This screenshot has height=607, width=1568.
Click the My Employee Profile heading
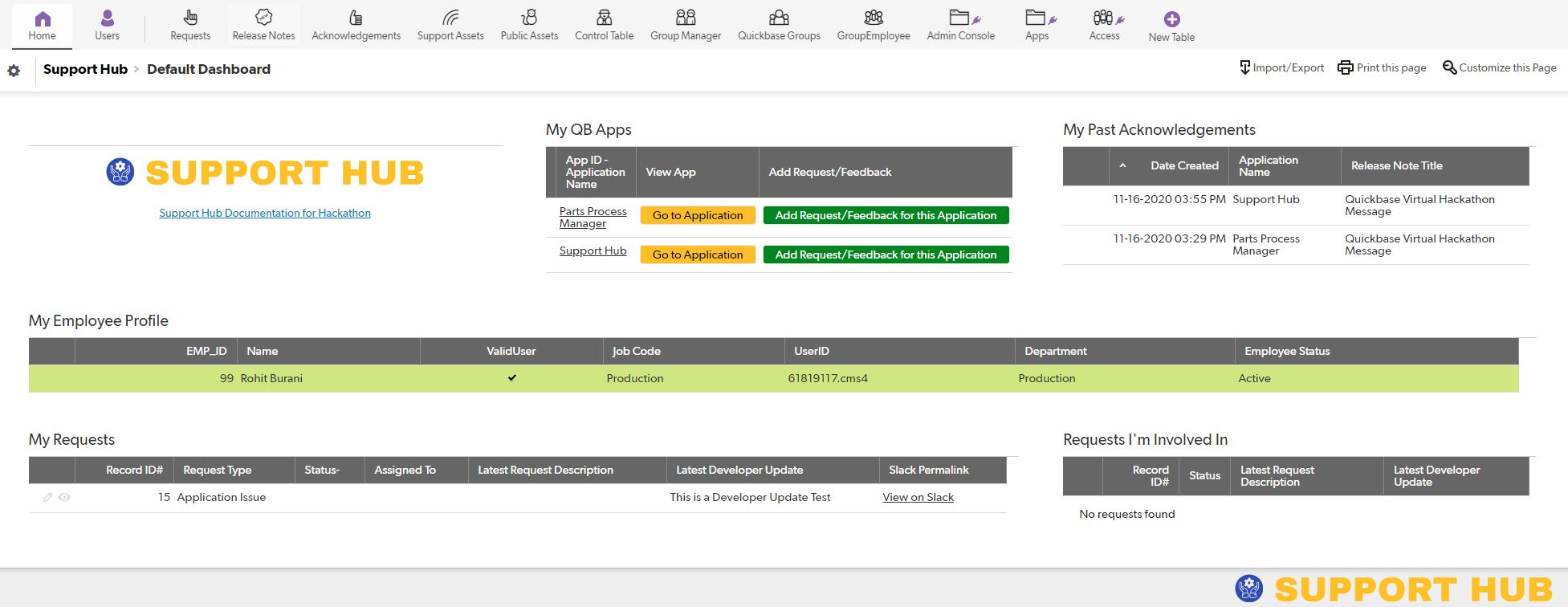point(99,320)
